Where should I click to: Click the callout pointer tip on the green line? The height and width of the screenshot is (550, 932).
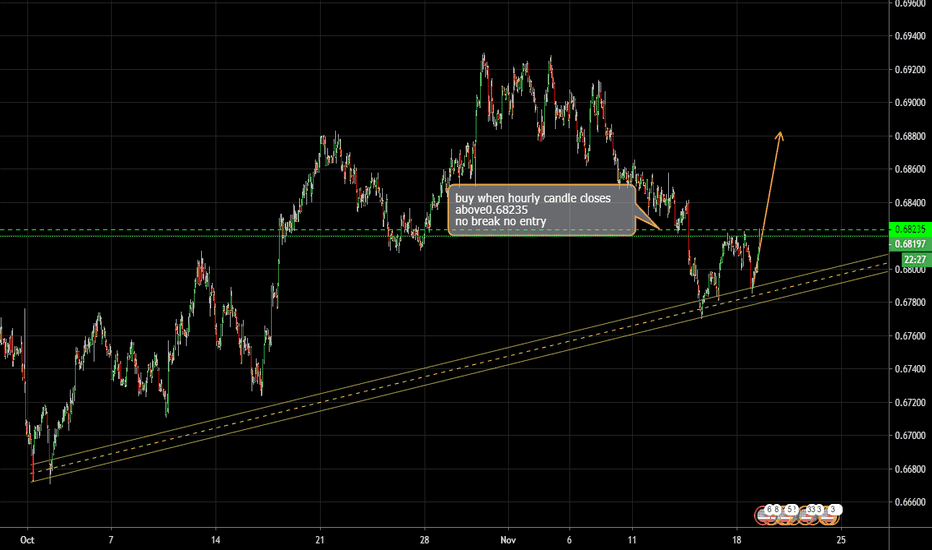pos(662,230)
